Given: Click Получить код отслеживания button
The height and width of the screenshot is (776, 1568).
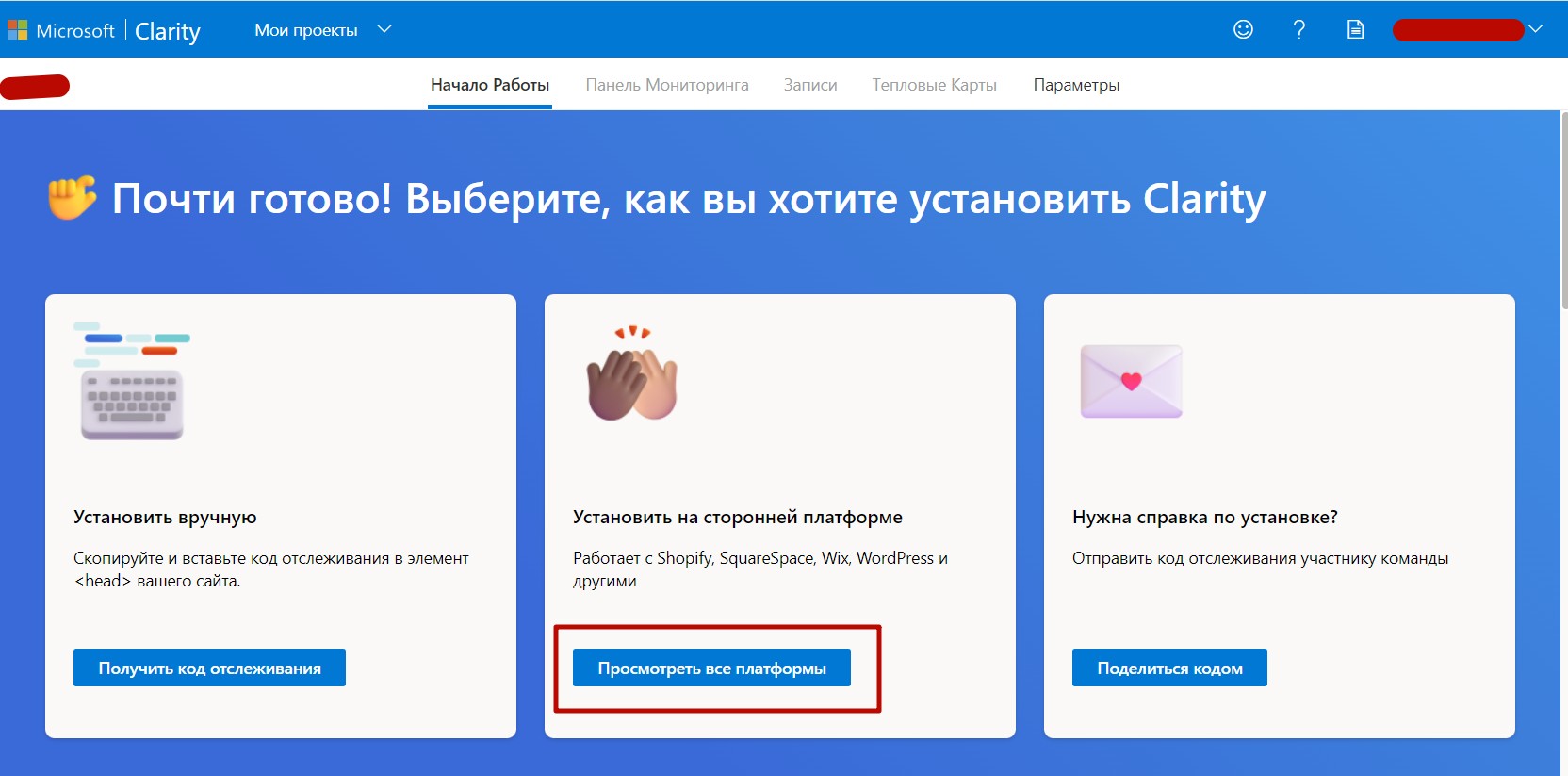Looking at the screenshot, I should [x=209, y=668].
